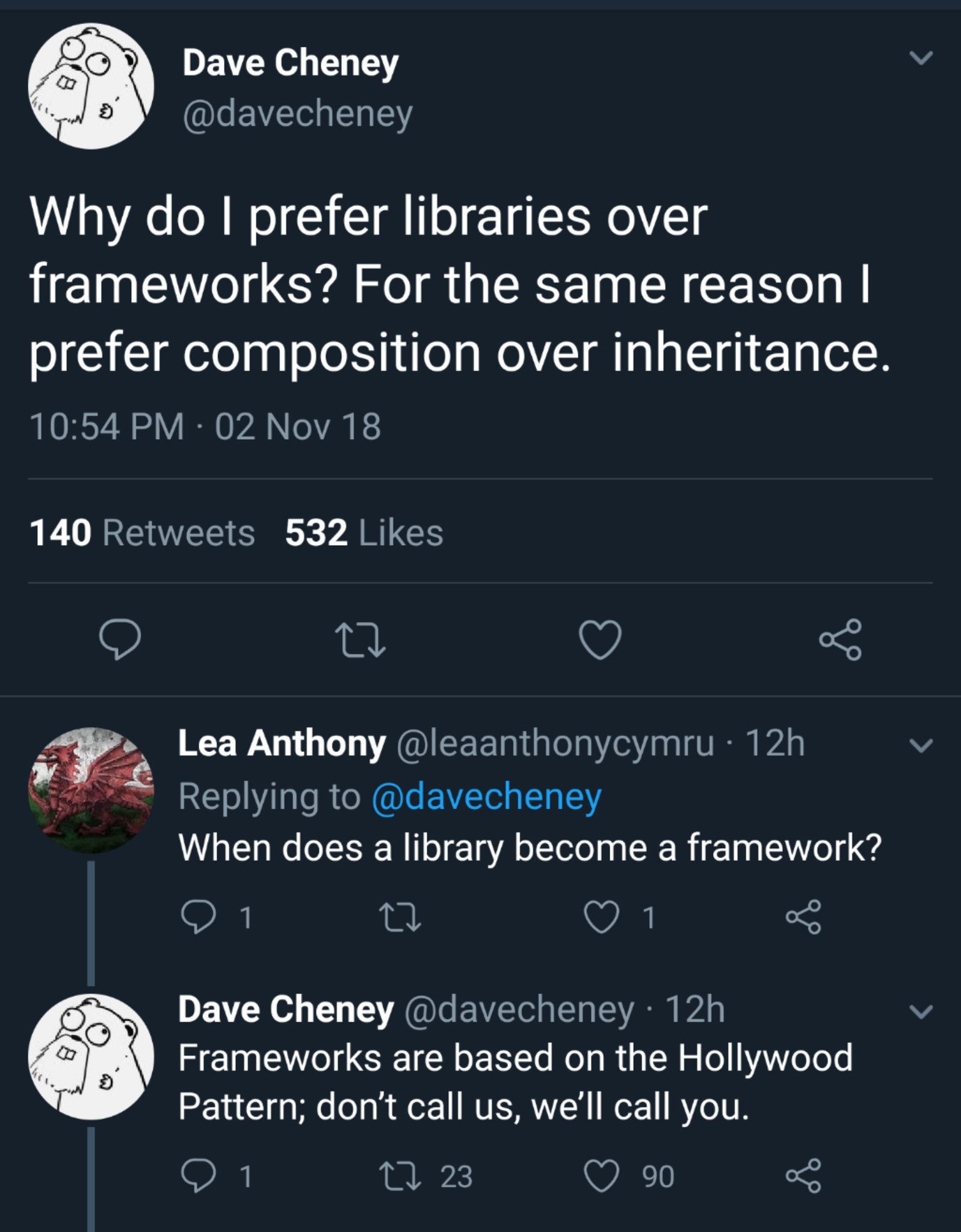The image size is (961, 1232).
Task: Share the Hollywood Pattern reply
Action: click(x=803, y=1176)
